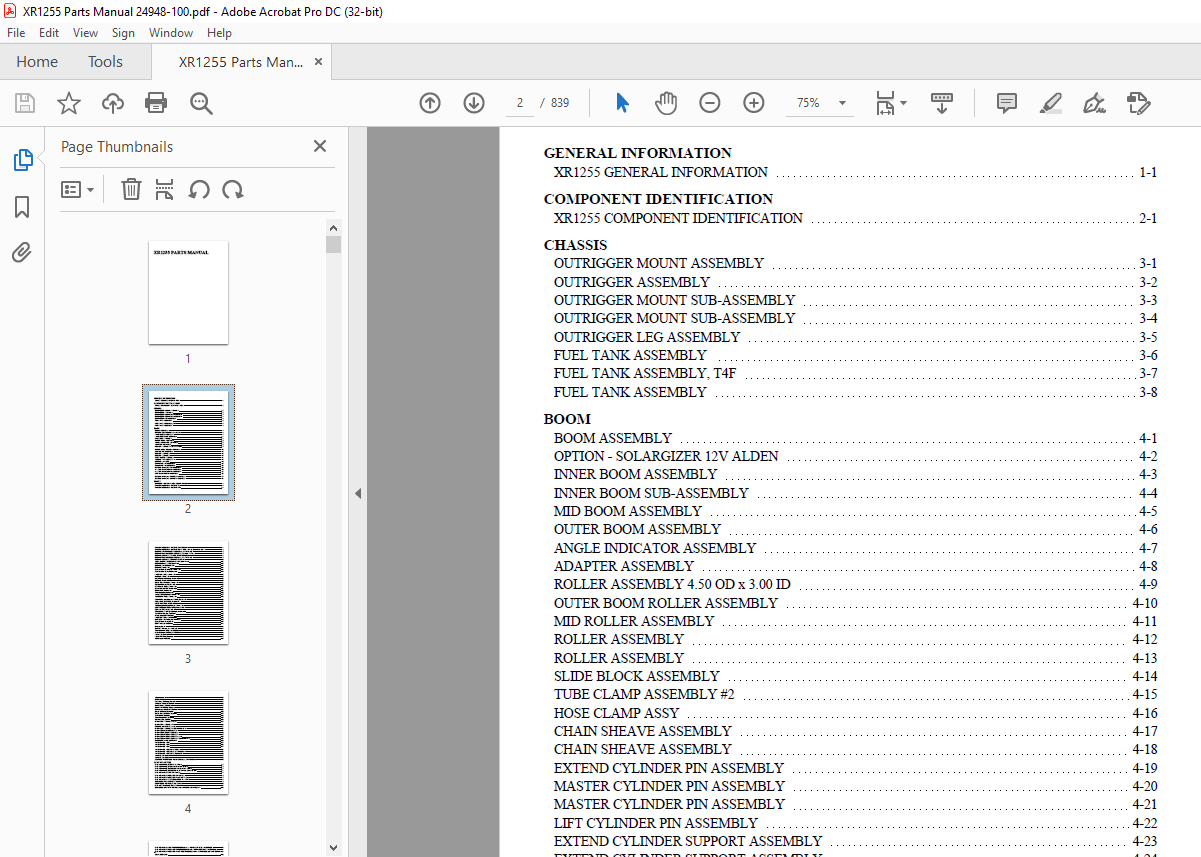The width and height of the screenshot is (1201, 857).
Task: Print the document using the printer icon
Action: (x=156, y=103)
